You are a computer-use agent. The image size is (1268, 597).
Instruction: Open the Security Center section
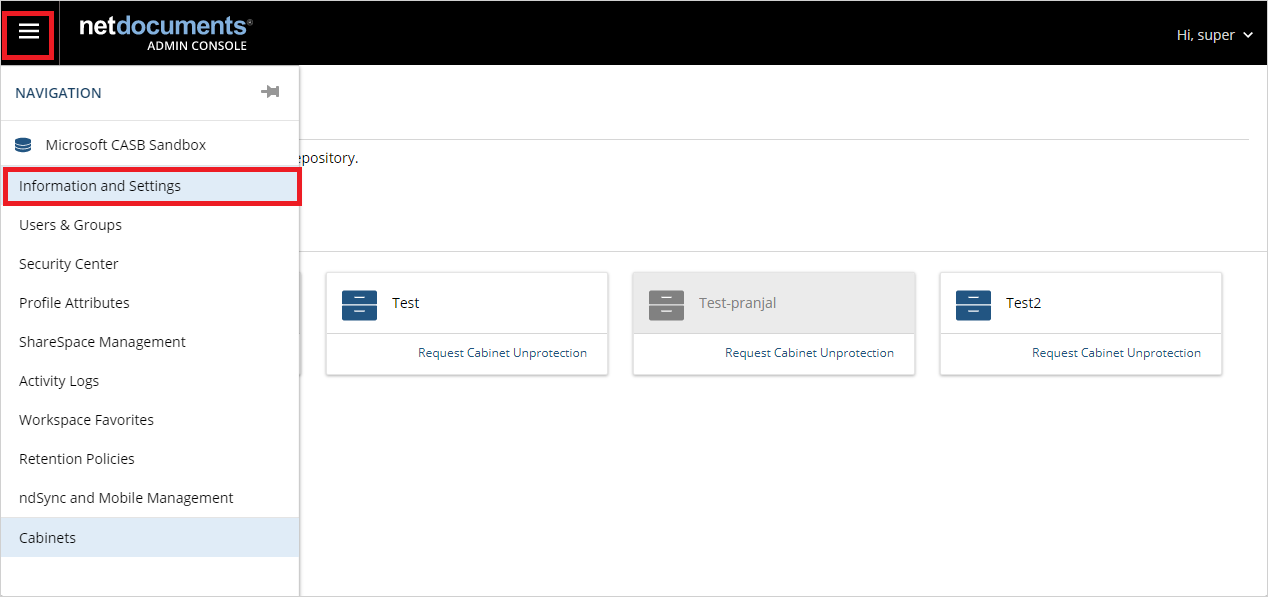pos(68,263)
